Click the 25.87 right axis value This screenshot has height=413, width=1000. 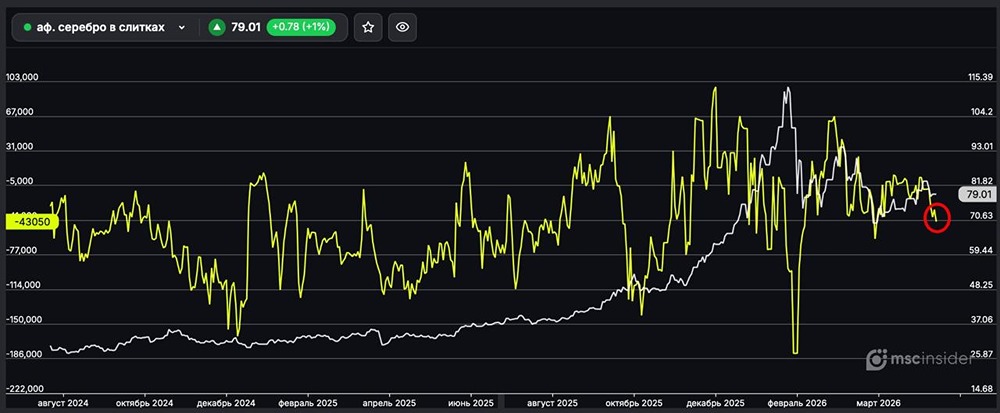[982, 354]
